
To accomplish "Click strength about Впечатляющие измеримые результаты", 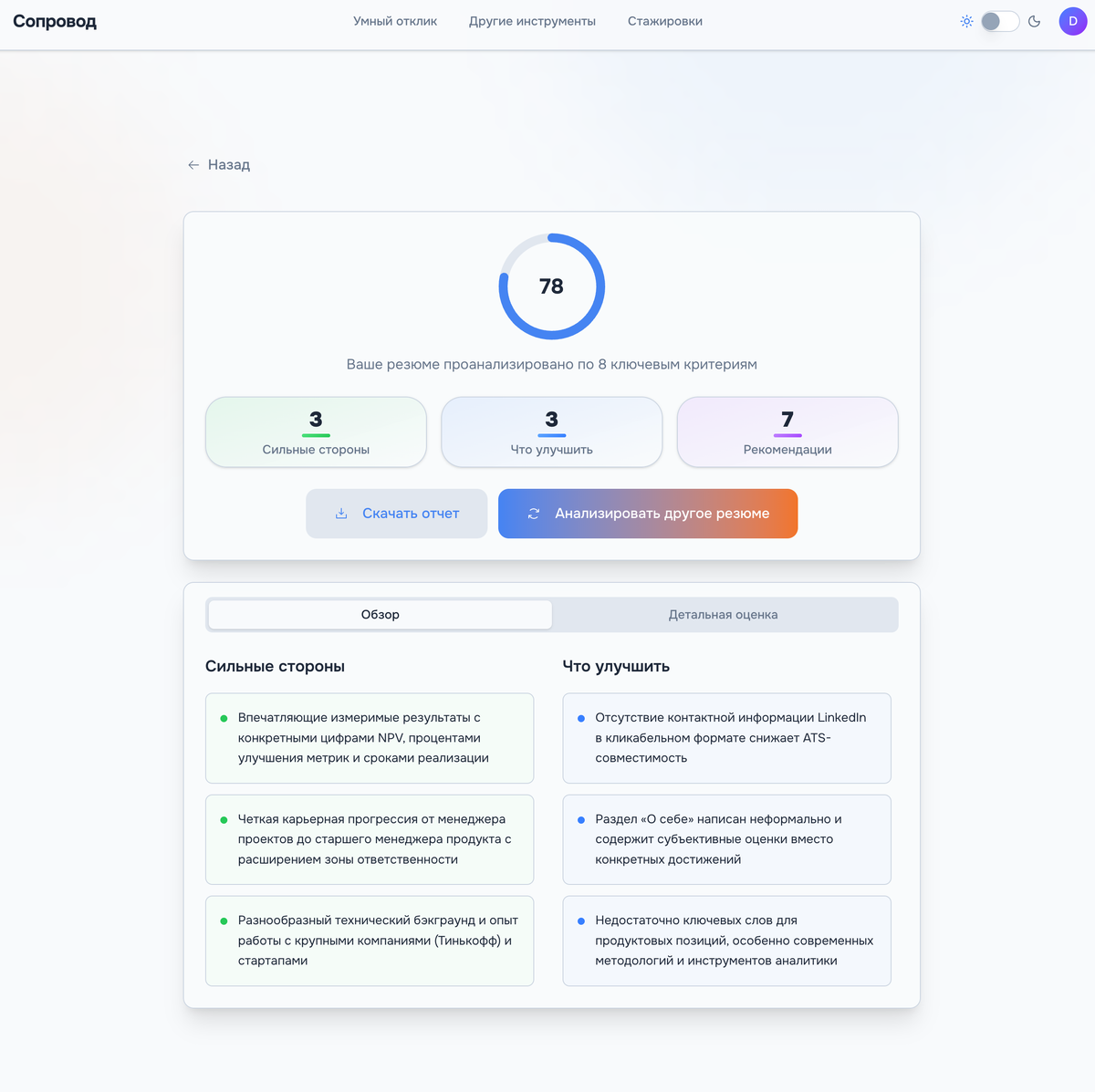I will click(x=370, y=738).
